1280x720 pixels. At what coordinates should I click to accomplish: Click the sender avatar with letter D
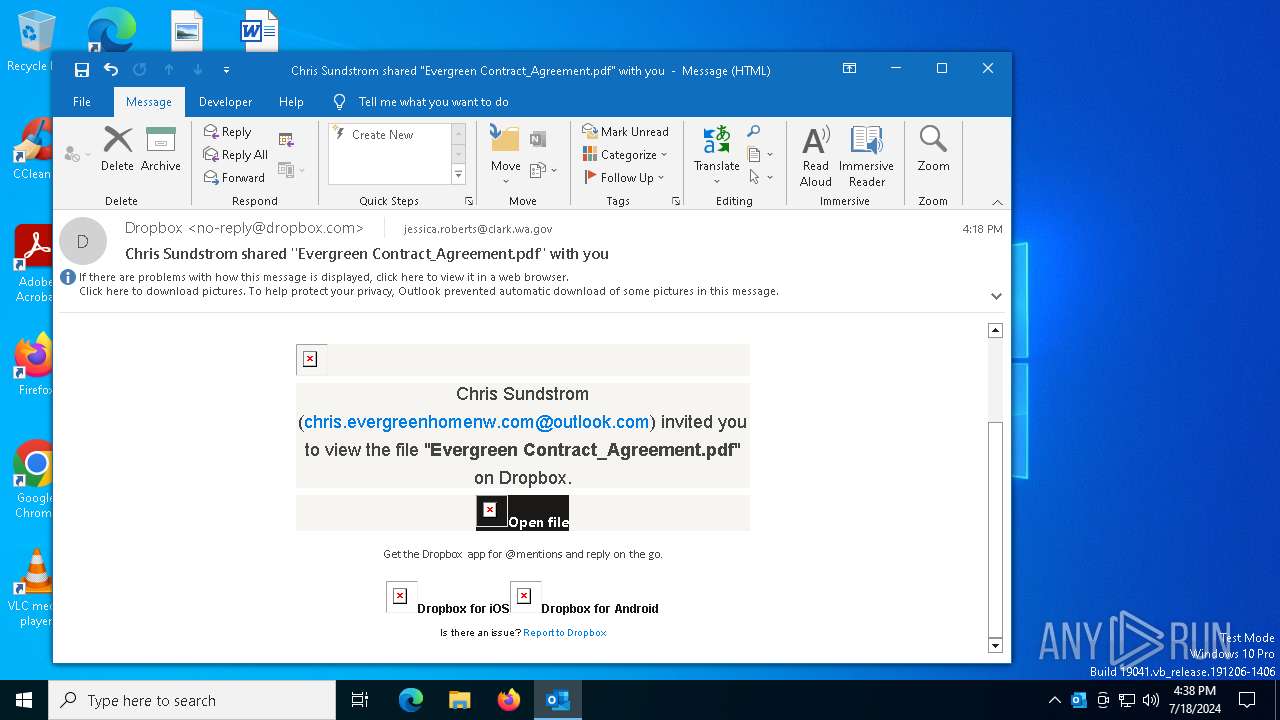[83, 241]
